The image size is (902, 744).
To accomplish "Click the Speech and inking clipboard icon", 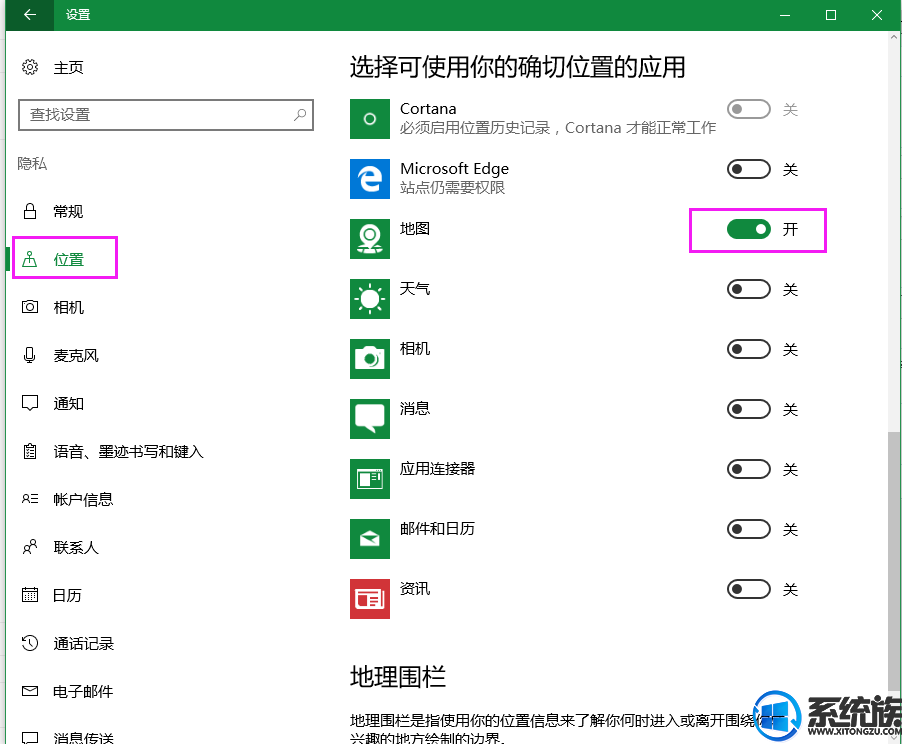I will tap(30, 451).
